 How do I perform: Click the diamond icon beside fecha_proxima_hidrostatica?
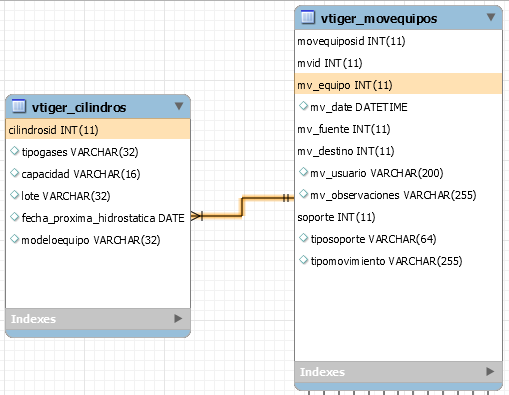[x=15, y=217]
